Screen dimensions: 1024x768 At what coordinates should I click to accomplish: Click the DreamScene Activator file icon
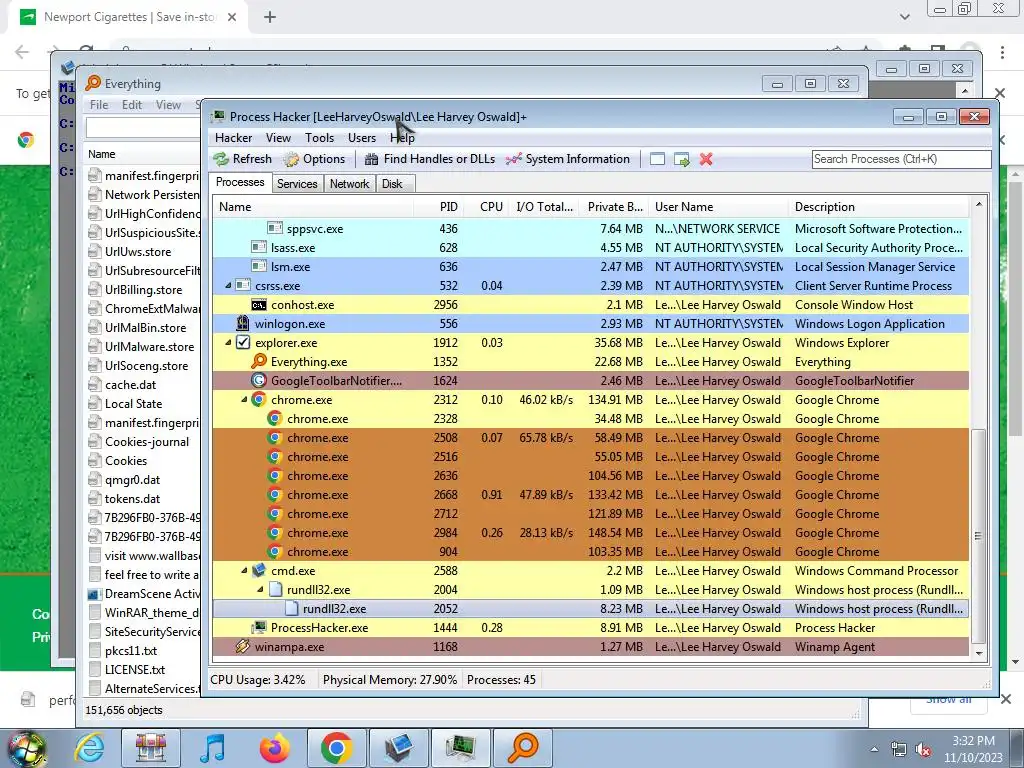tap(95, 594)
